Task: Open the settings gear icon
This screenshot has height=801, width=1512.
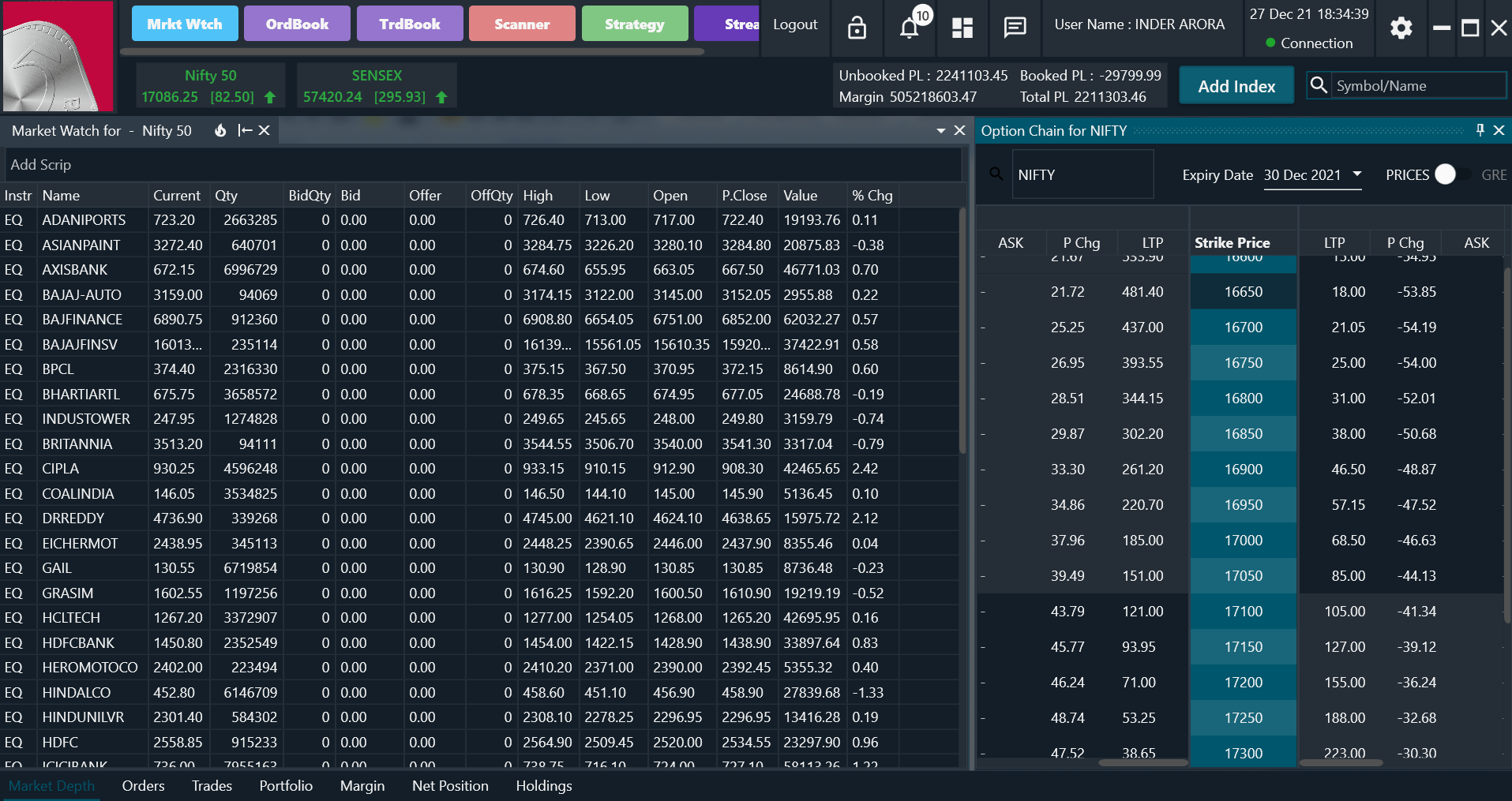Action: (1401, 28)
